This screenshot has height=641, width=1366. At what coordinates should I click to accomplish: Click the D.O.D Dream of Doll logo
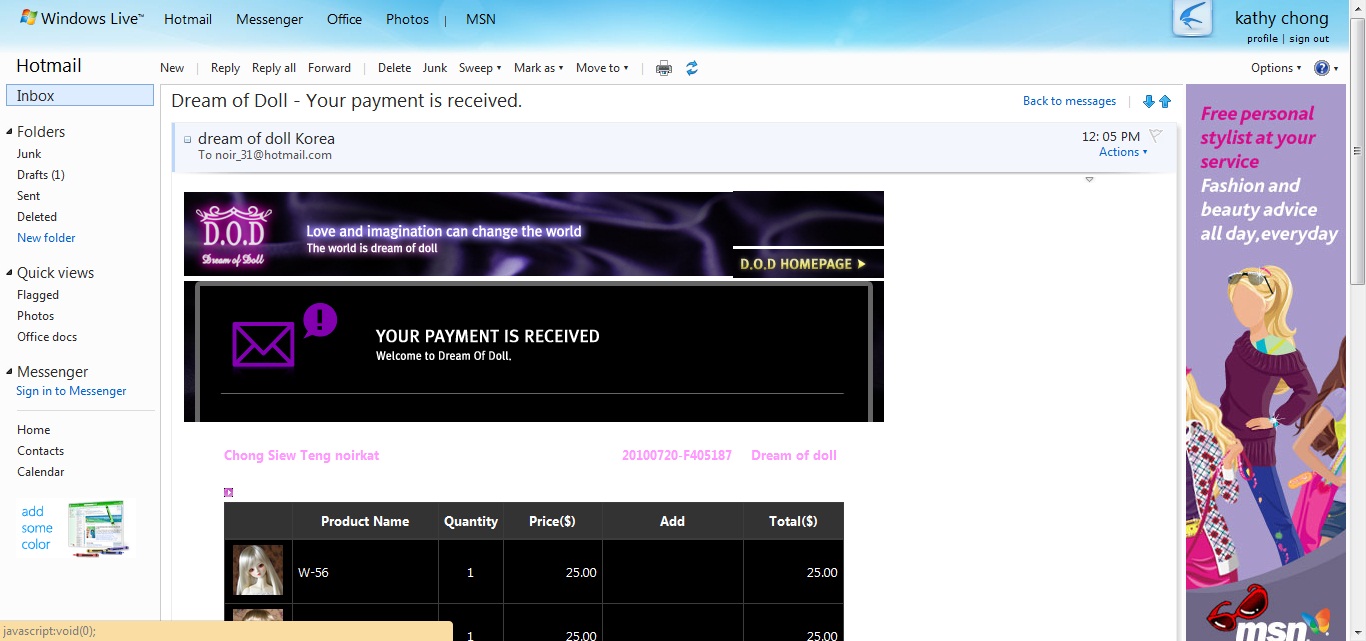tap(234, 235)
